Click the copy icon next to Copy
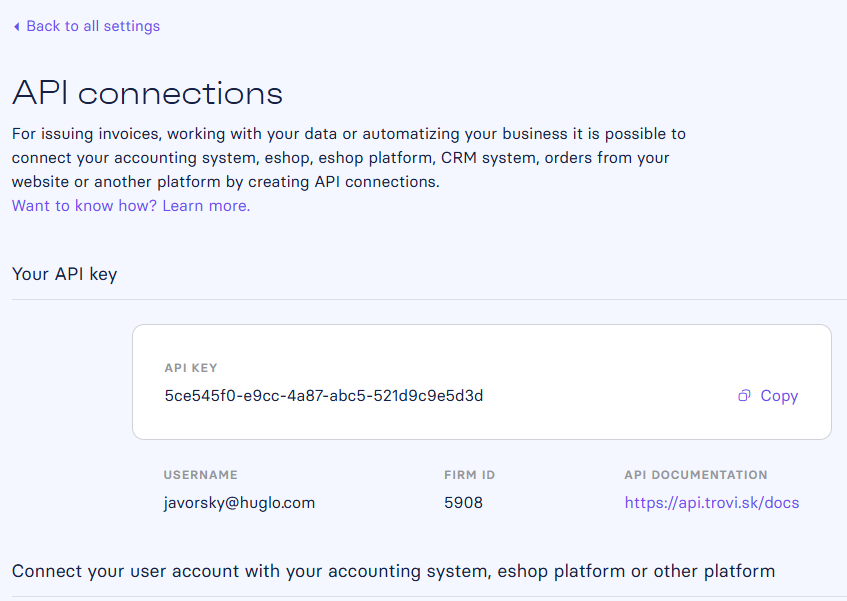Viewport: 847px width, 601px height. click(x=744, y=396)
